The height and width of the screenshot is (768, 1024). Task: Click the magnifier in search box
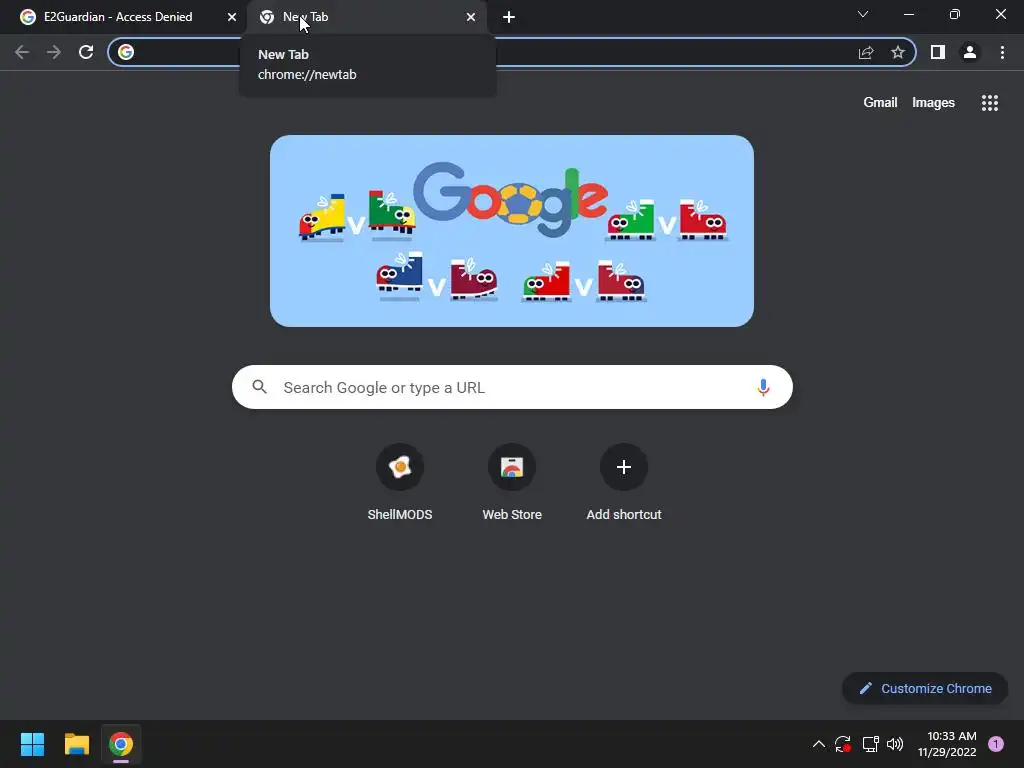point(259,387)
